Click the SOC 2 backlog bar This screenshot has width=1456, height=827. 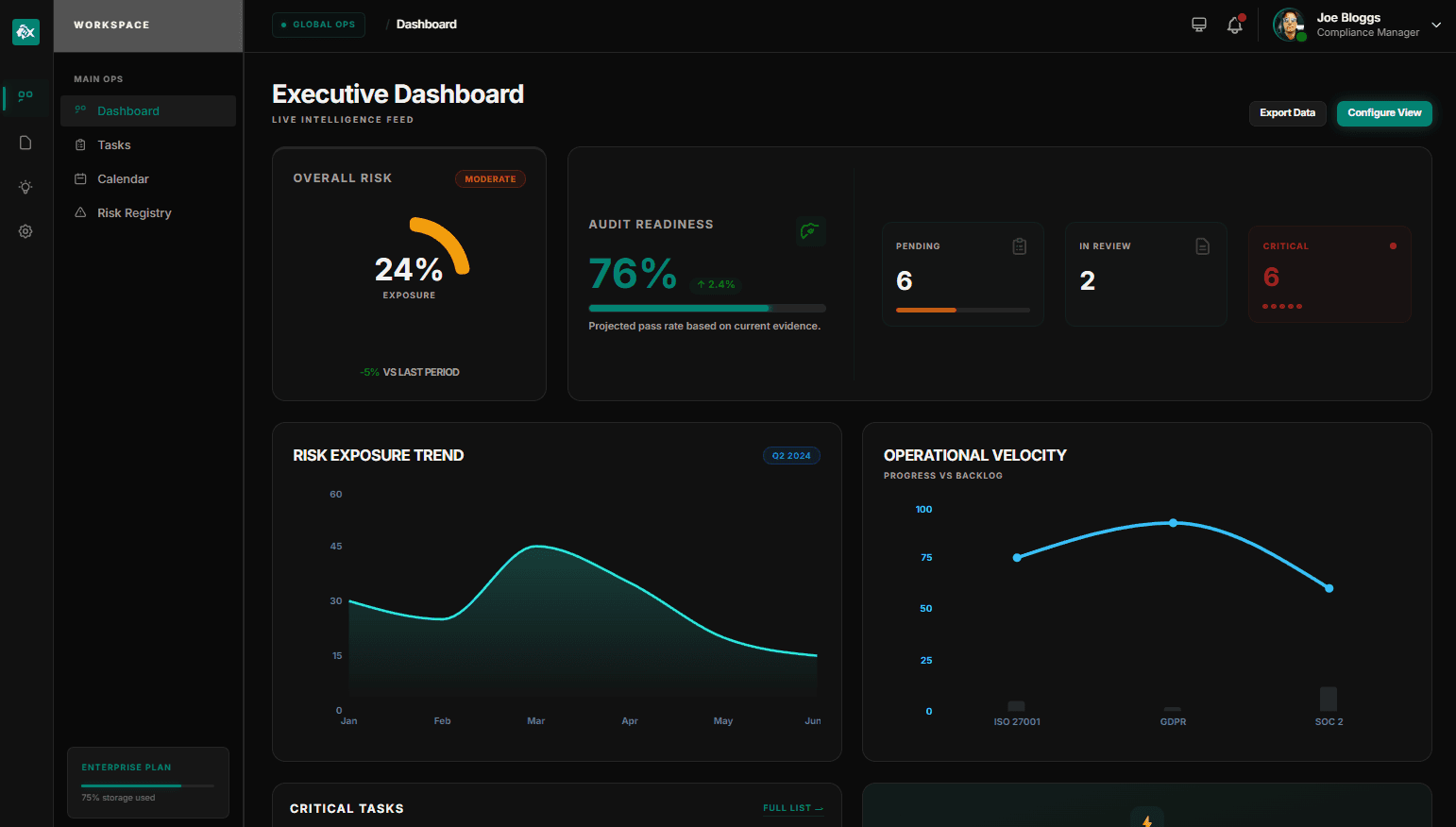tap(1329, 699)
